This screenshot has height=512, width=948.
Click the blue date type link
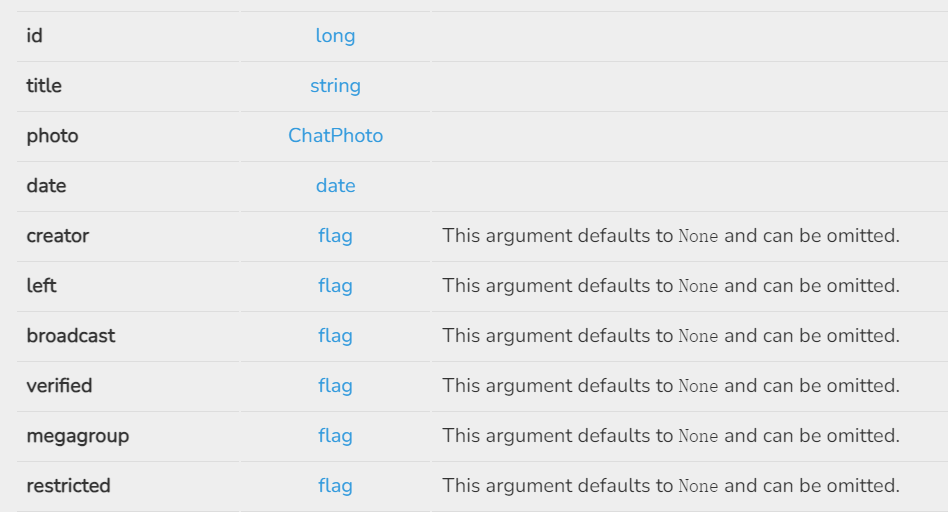click(x=335, y=186)
